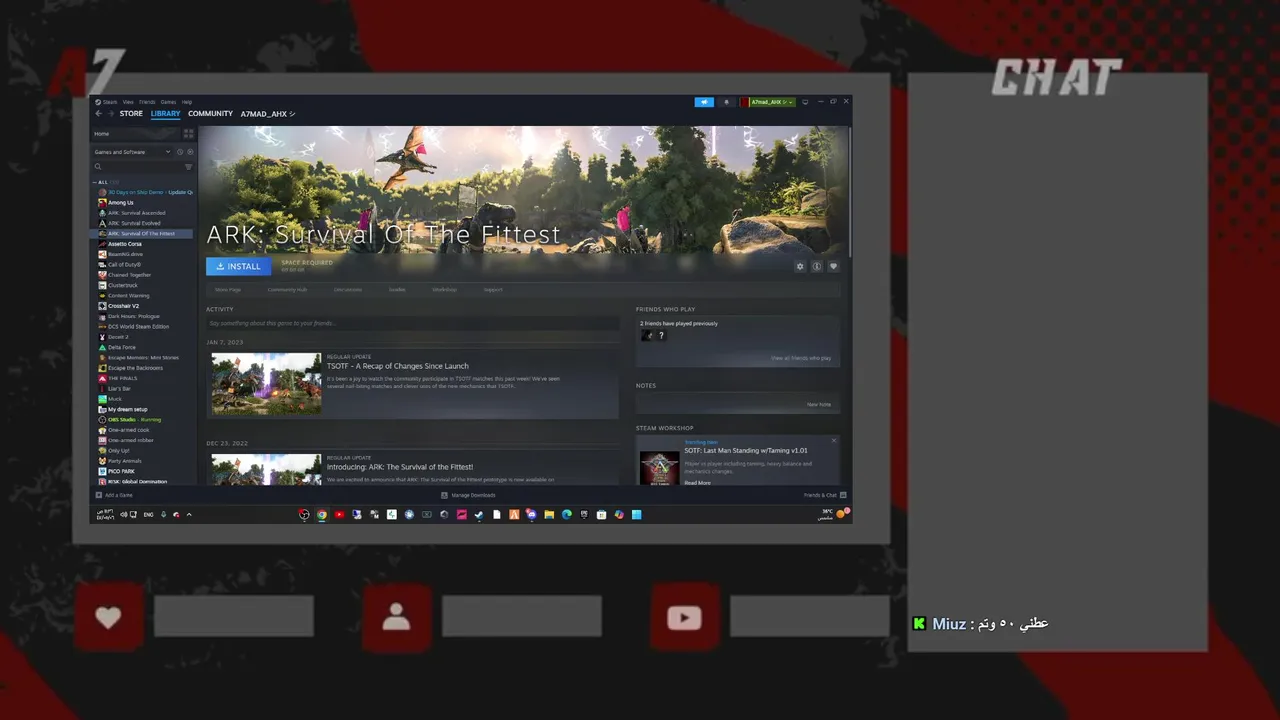Open advanced filter options icon
The width and height of the screenshot is (1280, 720).
[x=188, y=167]
